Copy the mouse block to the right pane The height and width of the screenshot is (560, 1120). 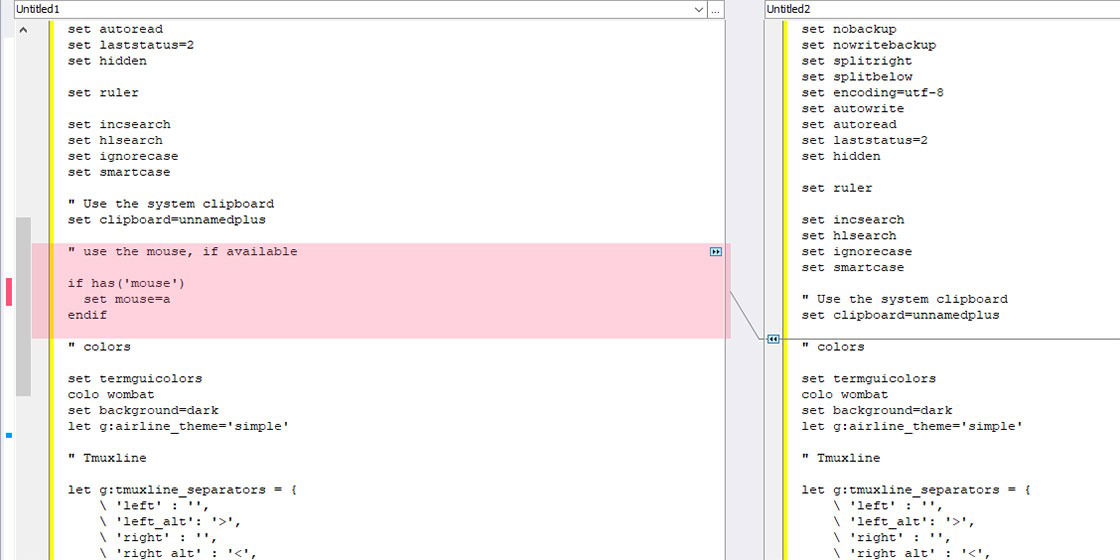716,251
